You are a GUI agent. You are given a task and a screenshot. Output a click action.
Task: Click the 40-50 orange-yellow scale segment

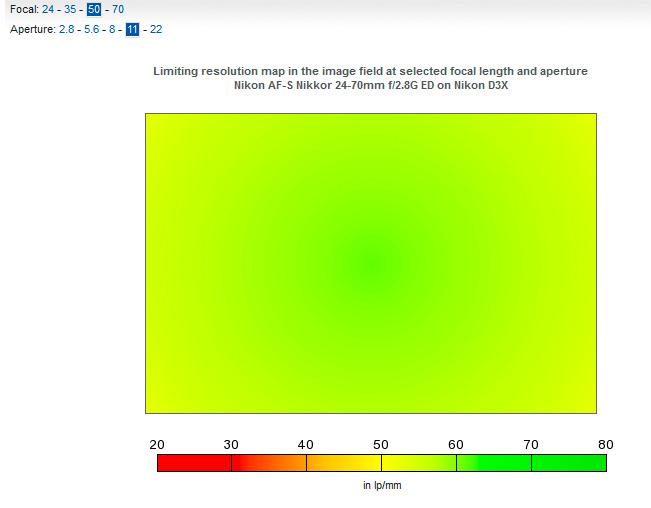(x=344, y=463)
